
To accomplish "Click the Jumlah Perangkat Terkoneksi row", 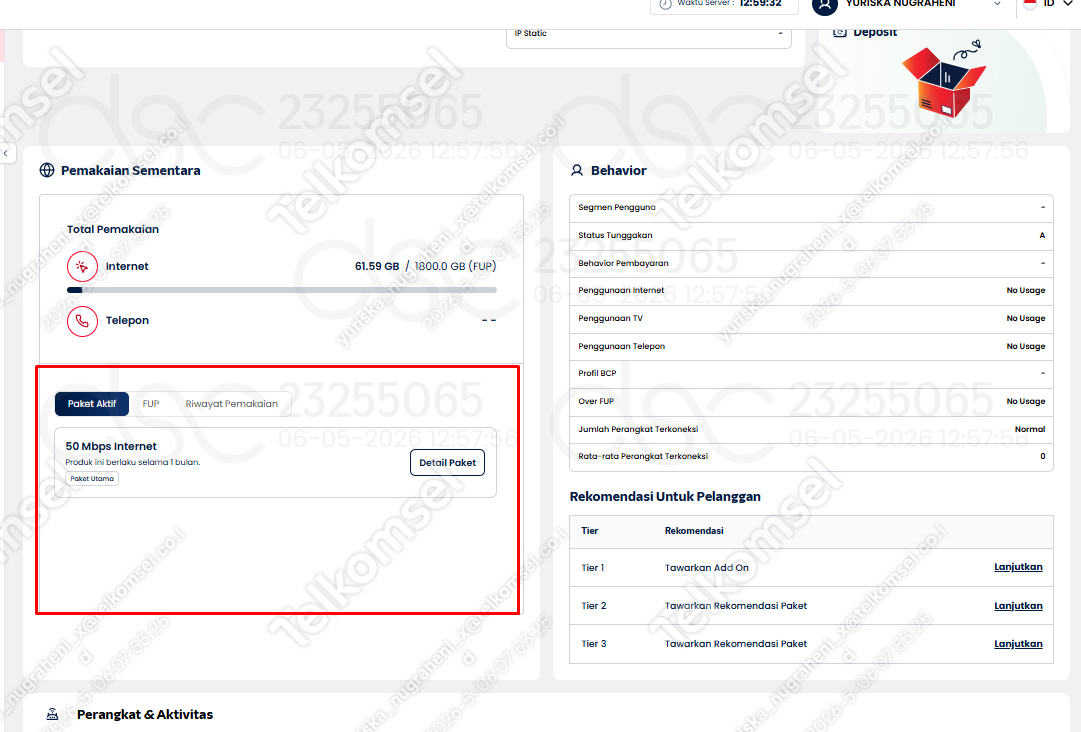I will [x=811, y=429].
